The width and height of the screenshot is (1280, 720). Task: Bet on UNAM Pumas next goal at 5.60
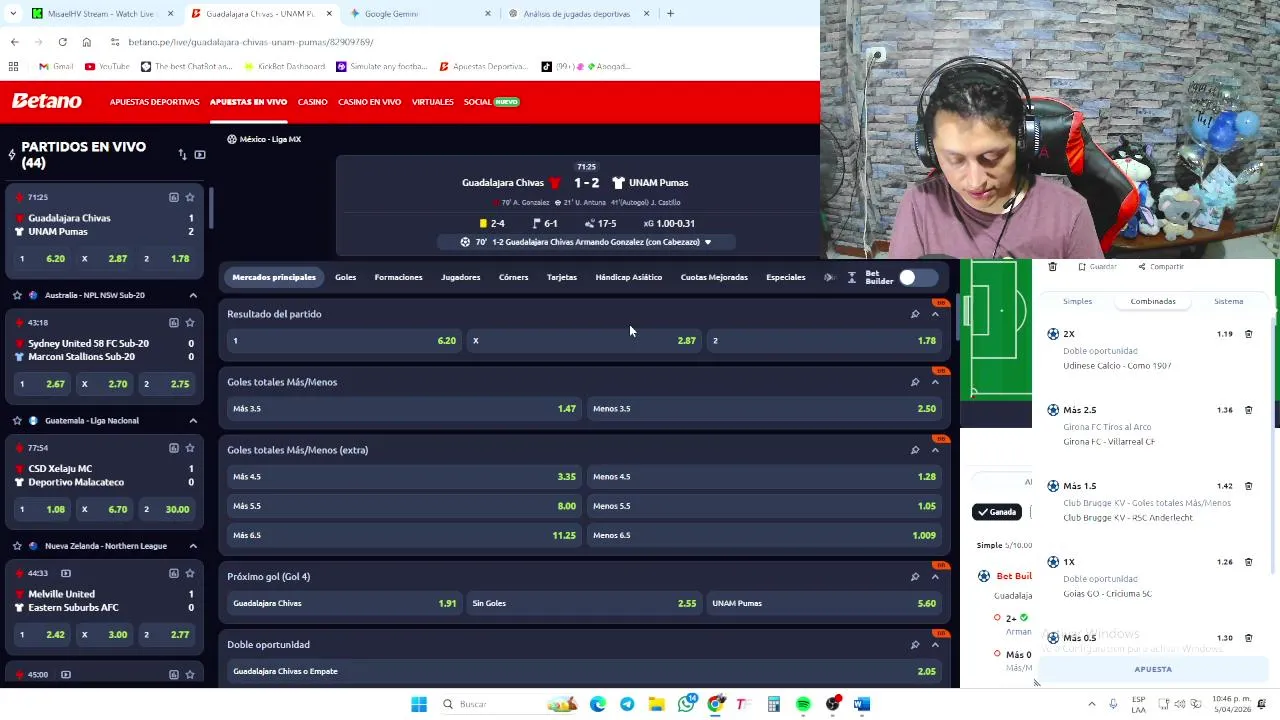pyautogui.click(x=824, y=603)
